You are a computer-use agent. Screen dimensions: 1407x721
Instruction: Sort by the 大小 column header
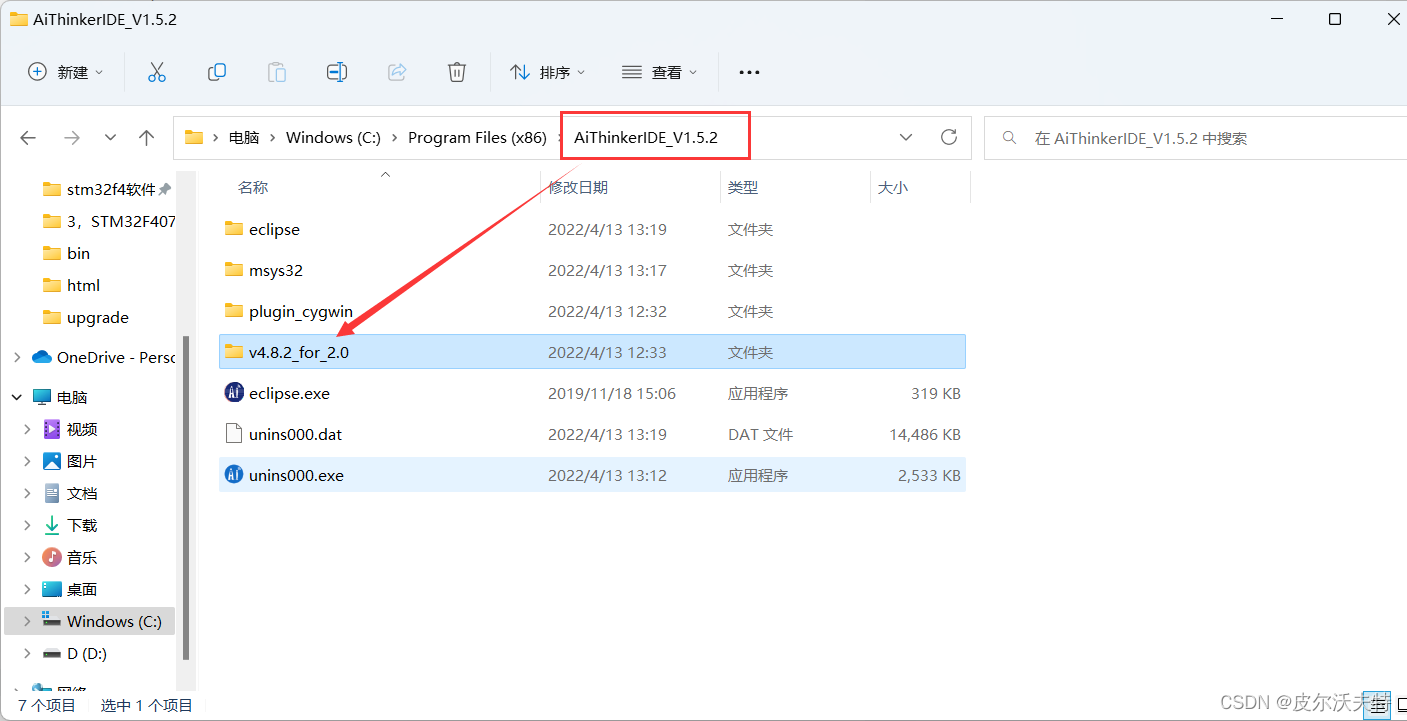tap(893, 187)
